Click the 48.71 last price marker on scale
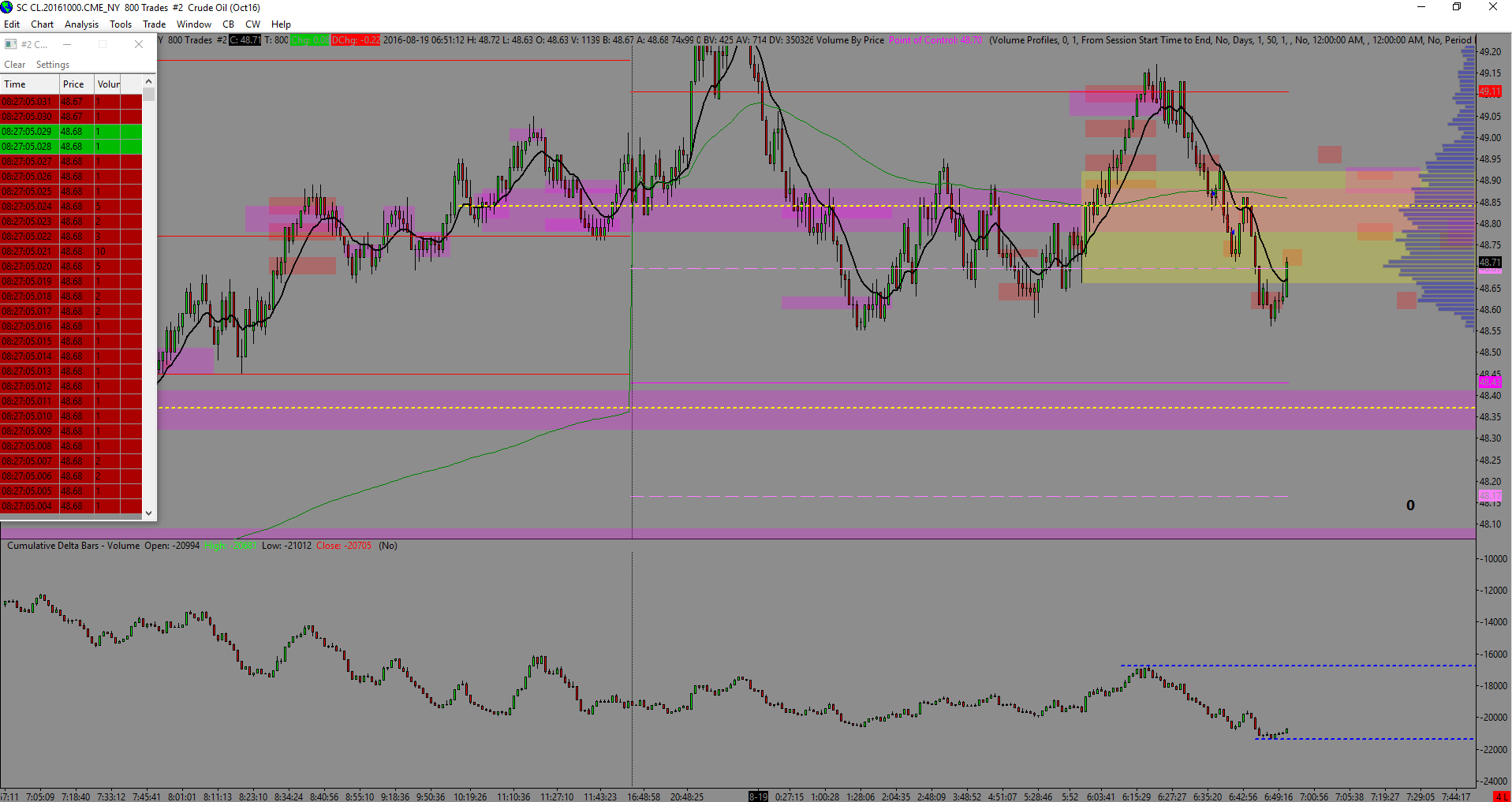This screenshot has height=802, width=1512. [x=1490, y=263]
